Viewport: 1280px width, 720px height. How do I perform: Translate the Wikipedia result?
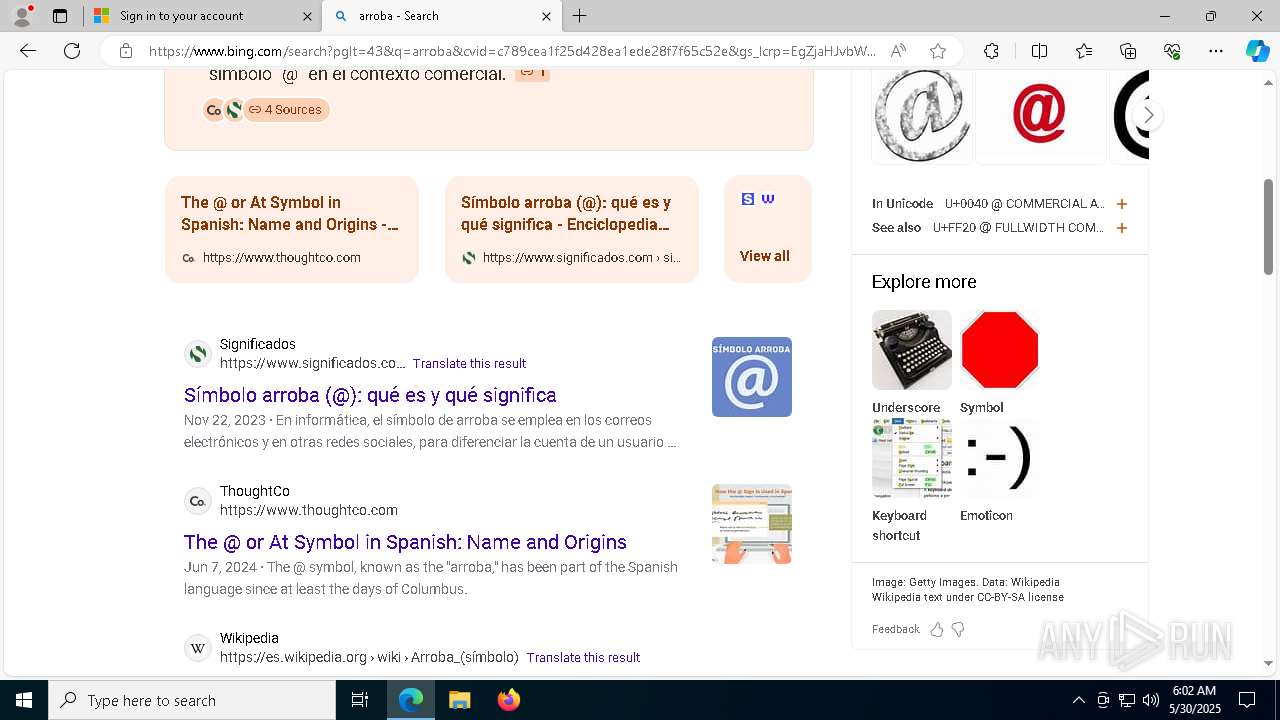pos(583,657)
